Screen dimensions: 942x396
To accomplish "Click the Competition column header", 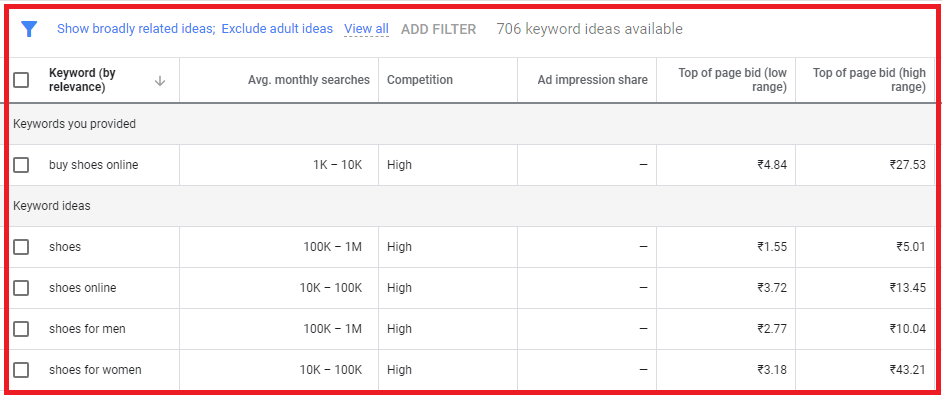I will click(420, 80).
